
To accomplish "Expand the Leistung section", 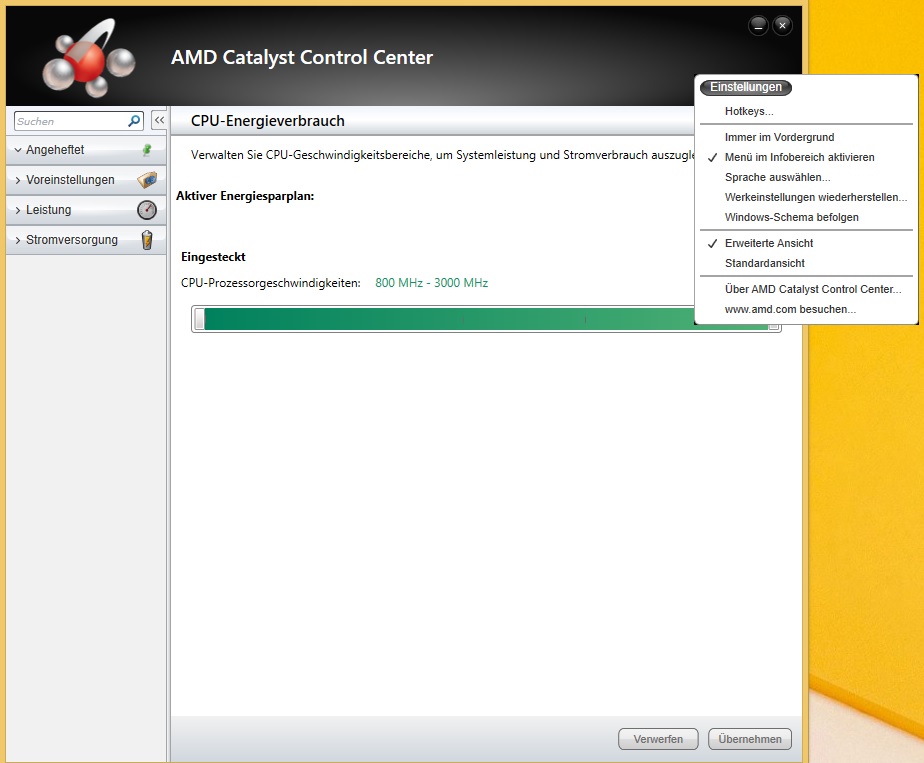I will [18, 210].
